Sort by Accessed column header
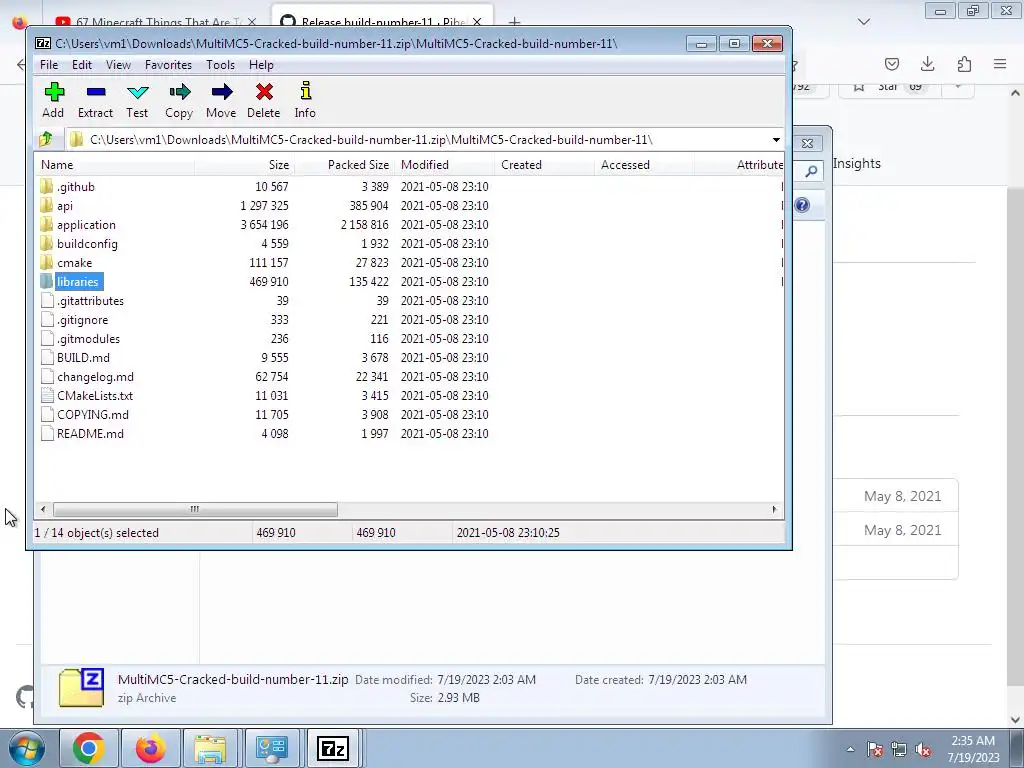 pos(644,165)
